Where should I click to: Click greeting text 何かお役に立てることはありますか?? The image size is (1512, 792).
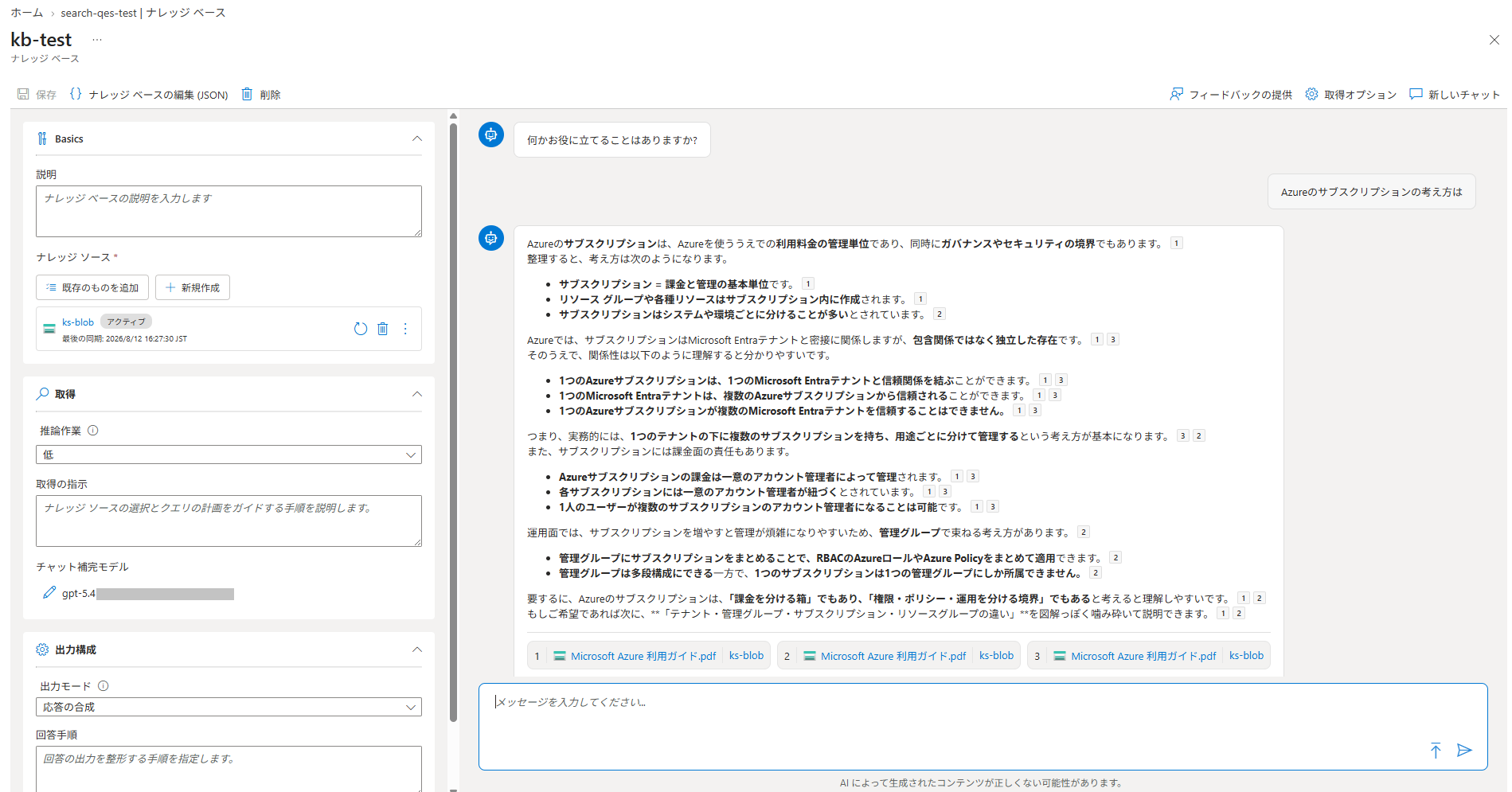click(611, 140)
